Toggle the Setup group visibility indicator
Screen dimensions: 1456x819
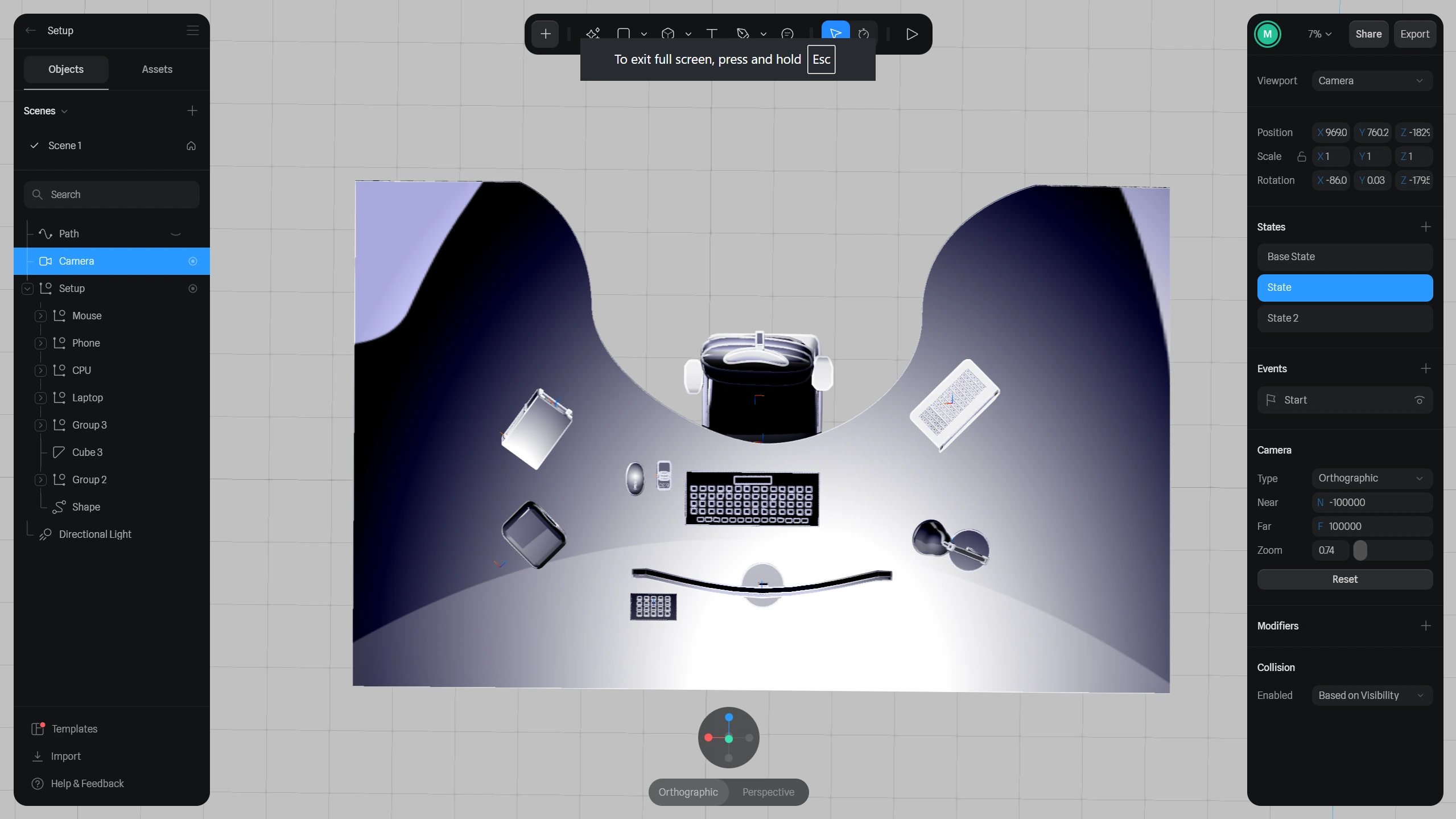coord(193,289)
